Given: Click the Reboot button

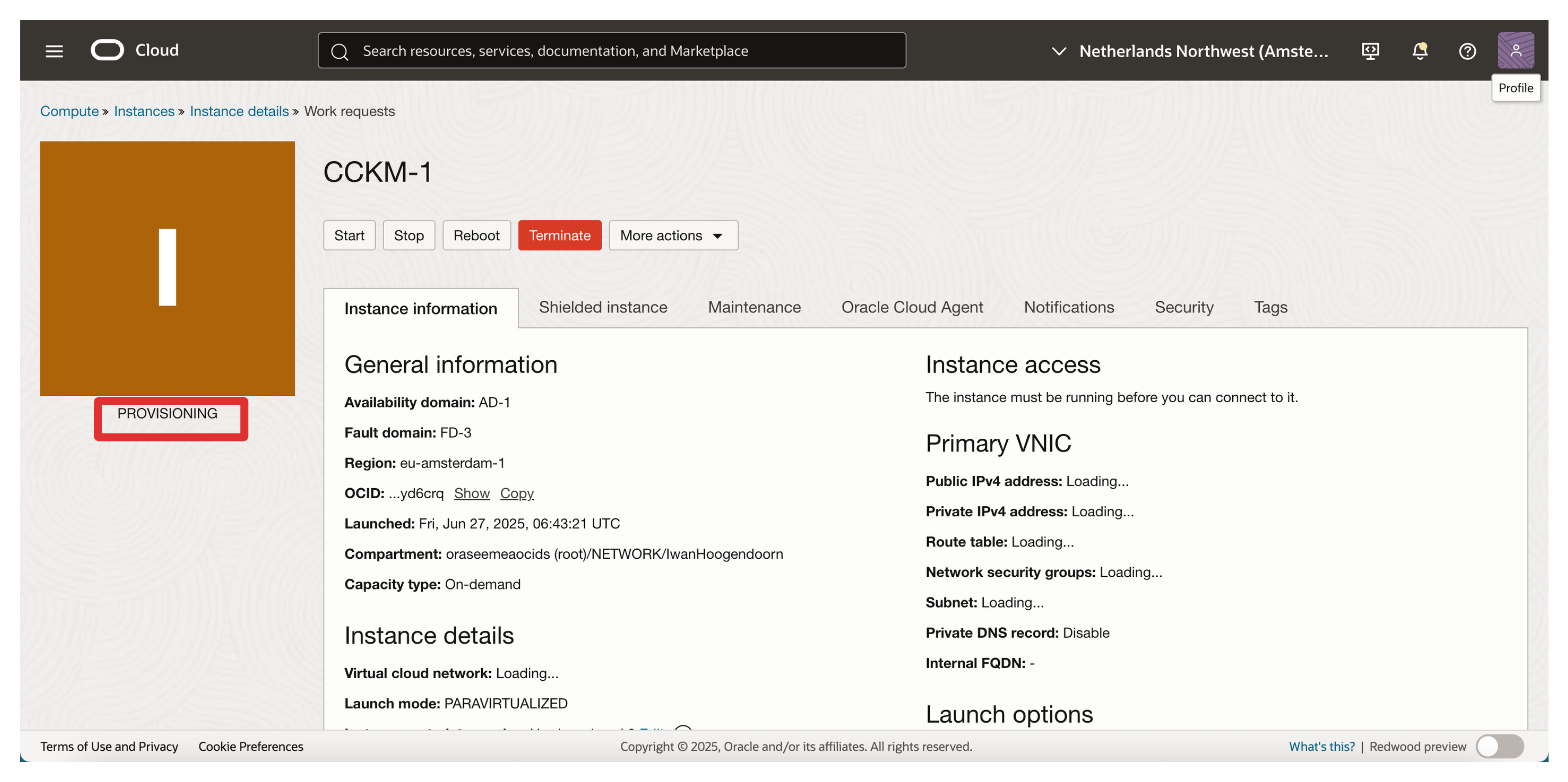Looking at the screenshot, I should pos(476,235).
